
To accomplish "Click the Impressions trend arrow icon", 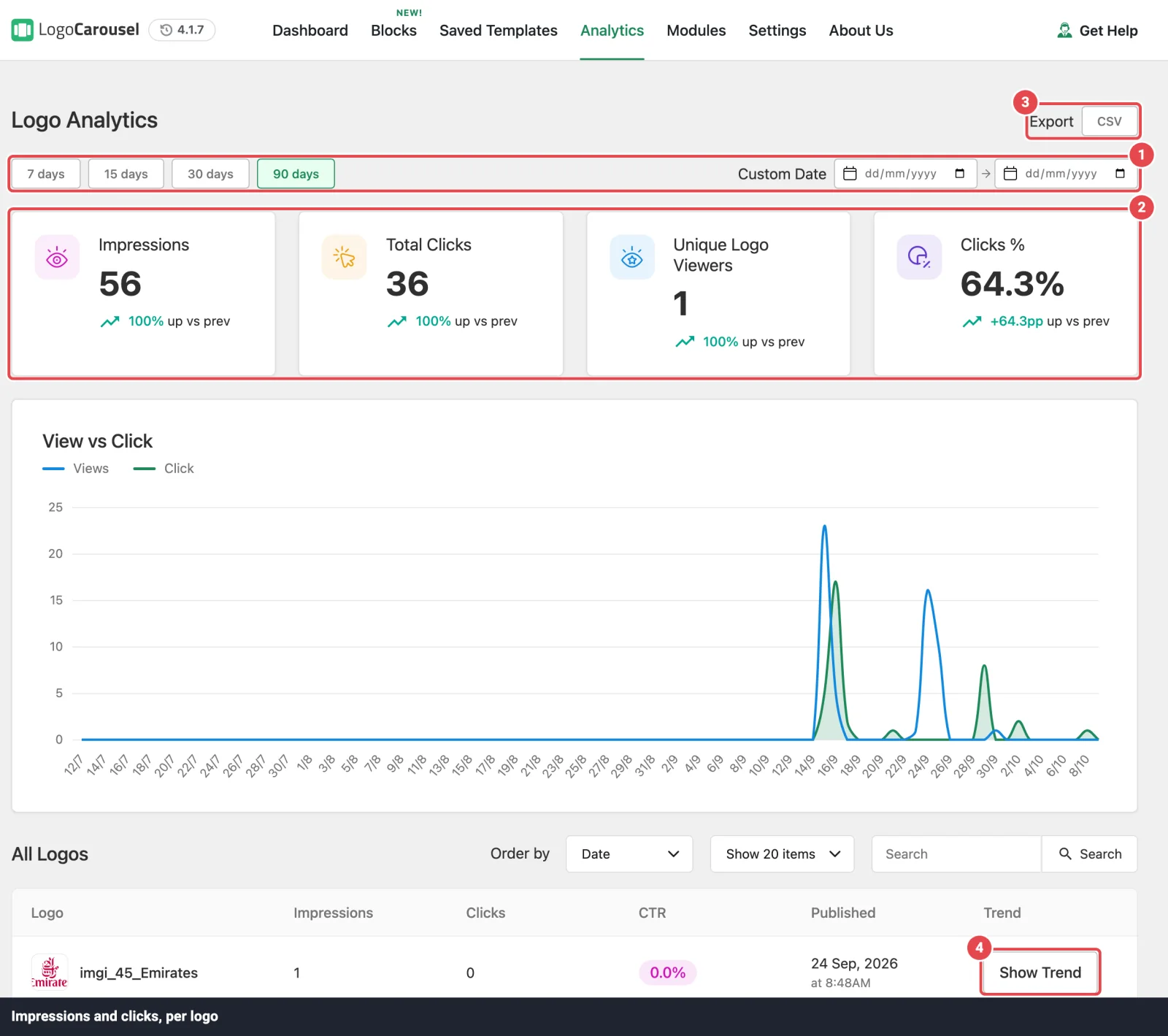I will [x=110, y=321].
